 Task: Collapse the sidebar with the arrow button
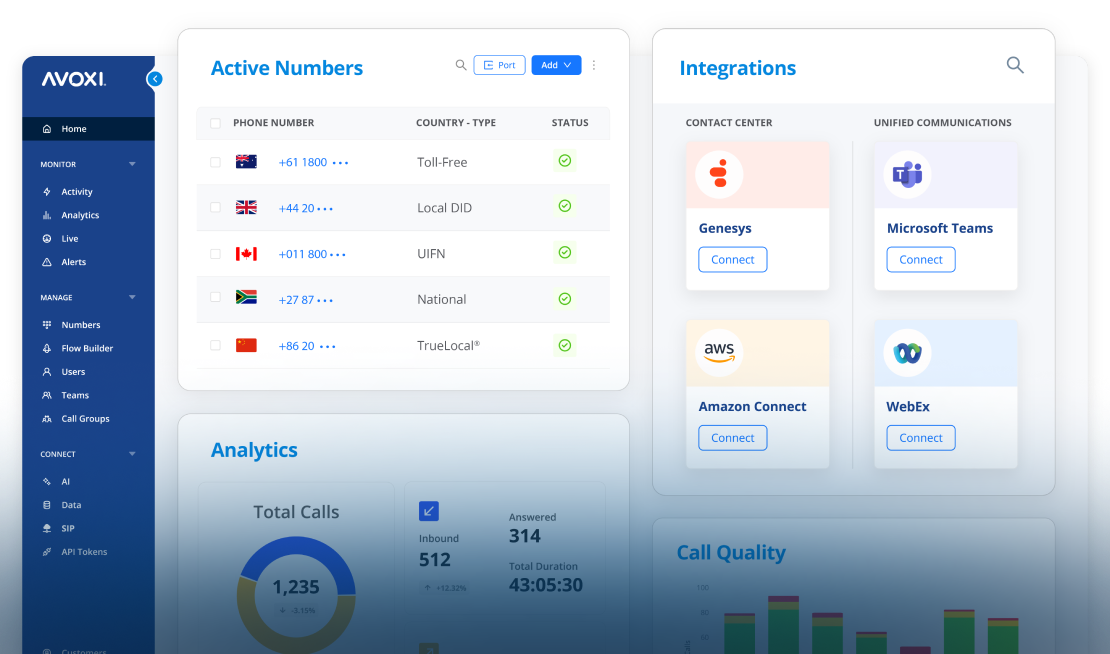tap(154, 79)
